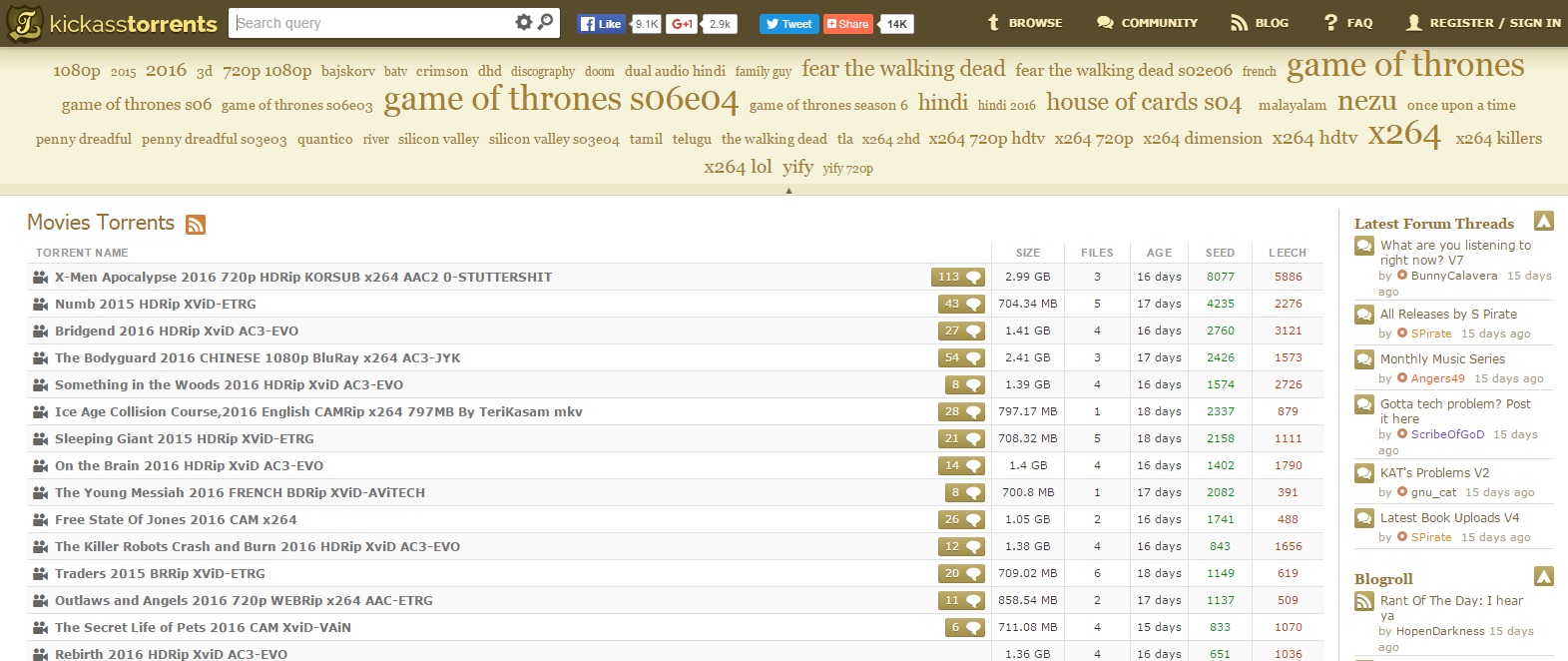Open the 113 comments bubble for X-Men Apocalypse
Image resolution: width=1568 pixels, height=661 pixels.
point(958,277)
